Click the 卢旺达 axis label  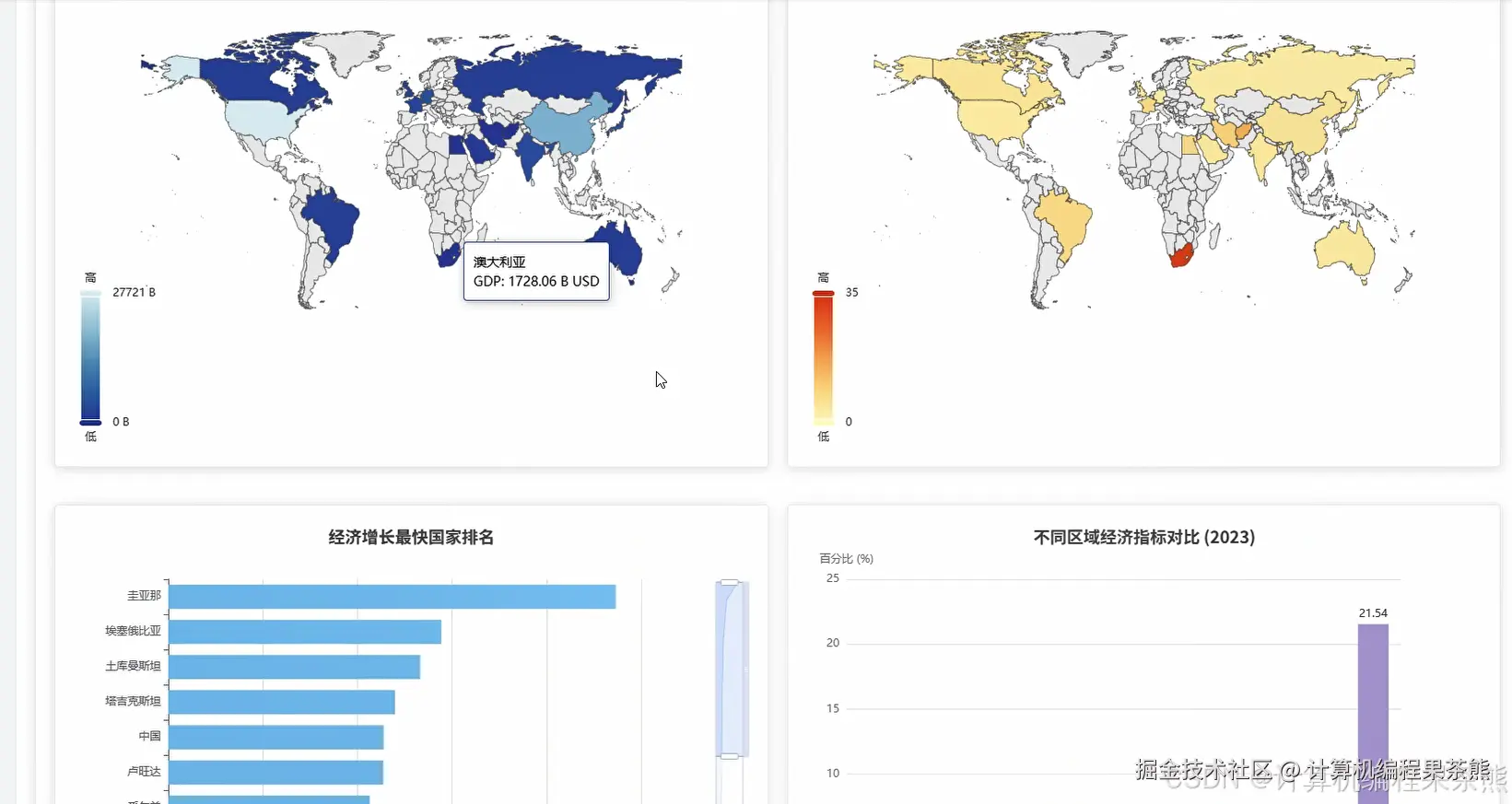pyautogui.click(x=144, y=771)
